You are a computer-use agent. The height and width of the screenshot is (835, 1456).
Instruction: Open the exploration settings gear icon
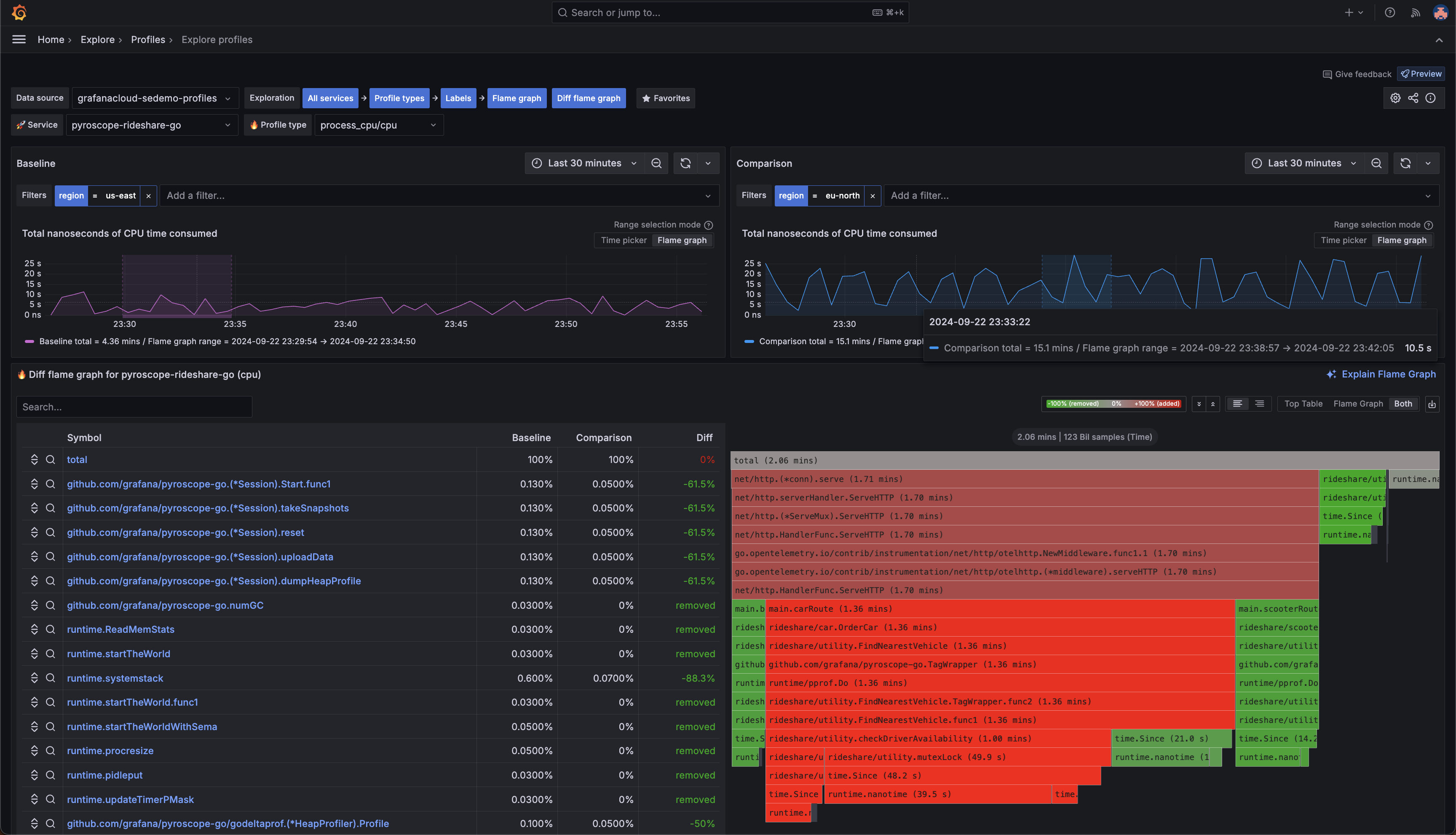1395,98
